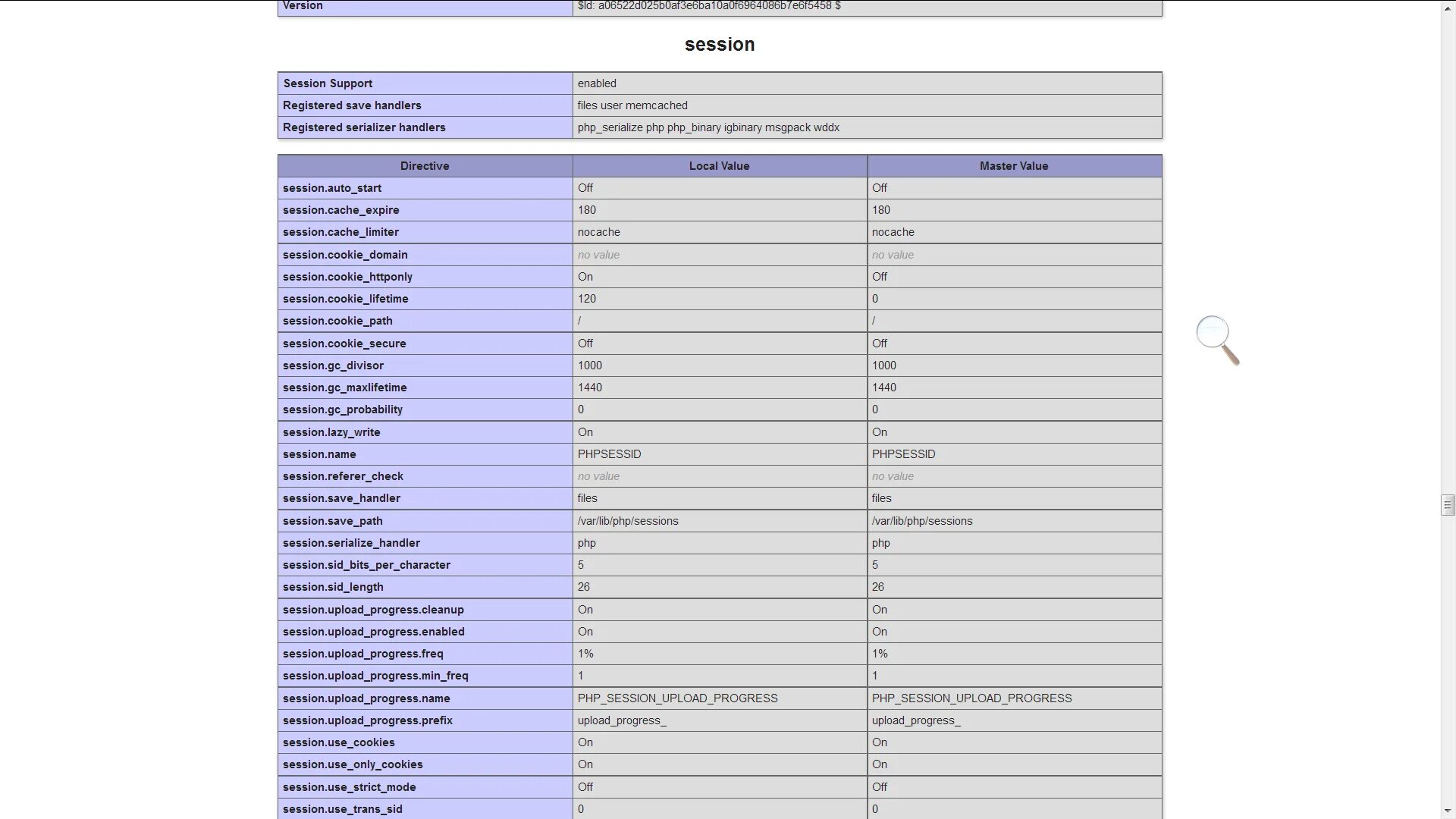Select 'session.use_strict_mode' directive cell
Viewport: 1456px width, 819px height.
pyautogui.click(x=425, y=787)
